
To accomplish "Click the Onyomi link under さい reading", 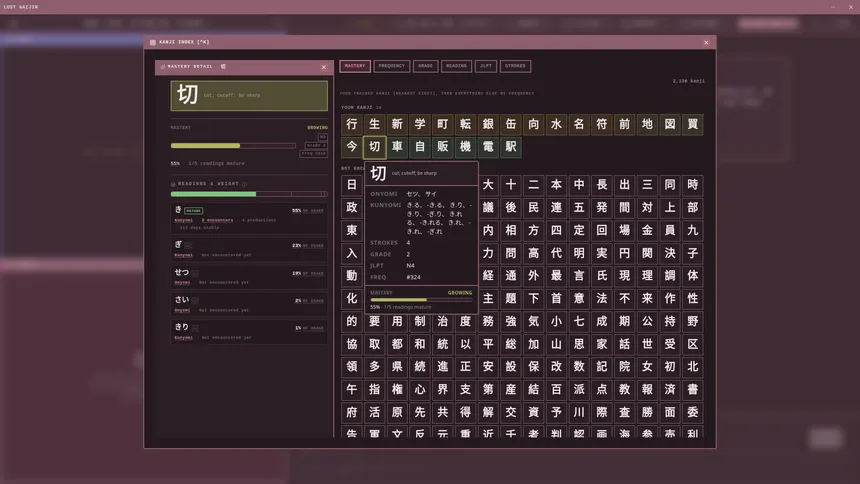I will [x=182, y=310].
